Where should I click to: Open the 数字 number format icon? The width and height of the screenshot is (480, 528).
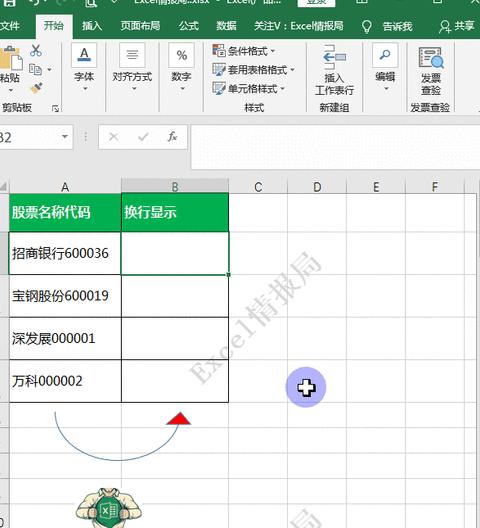(182, 55)
